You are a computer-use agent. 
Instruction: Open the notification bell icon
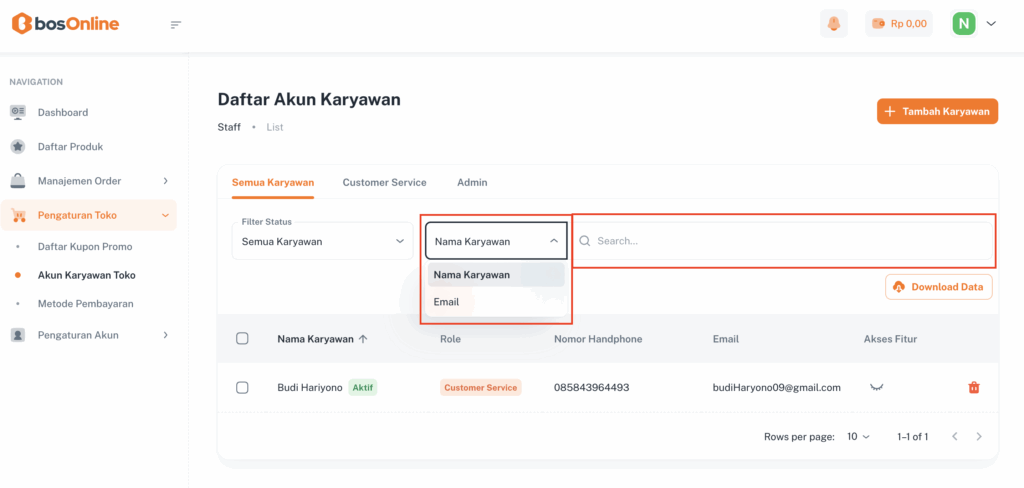pyautogui.click(x=833, y=24)
